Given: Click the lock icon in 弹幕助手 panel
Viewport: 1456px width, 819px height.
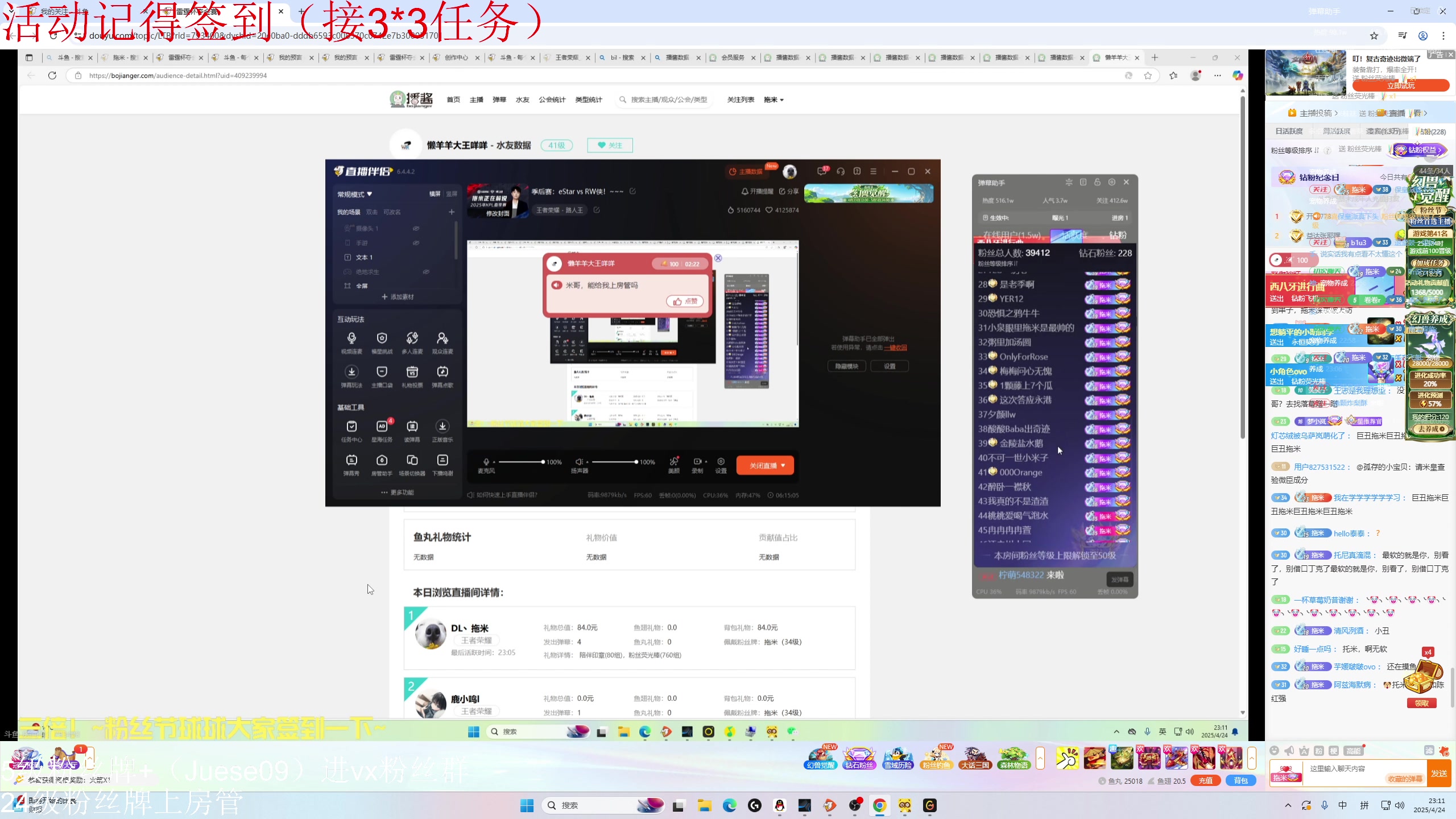Looking at the screenshot, I should [1097, 182].
